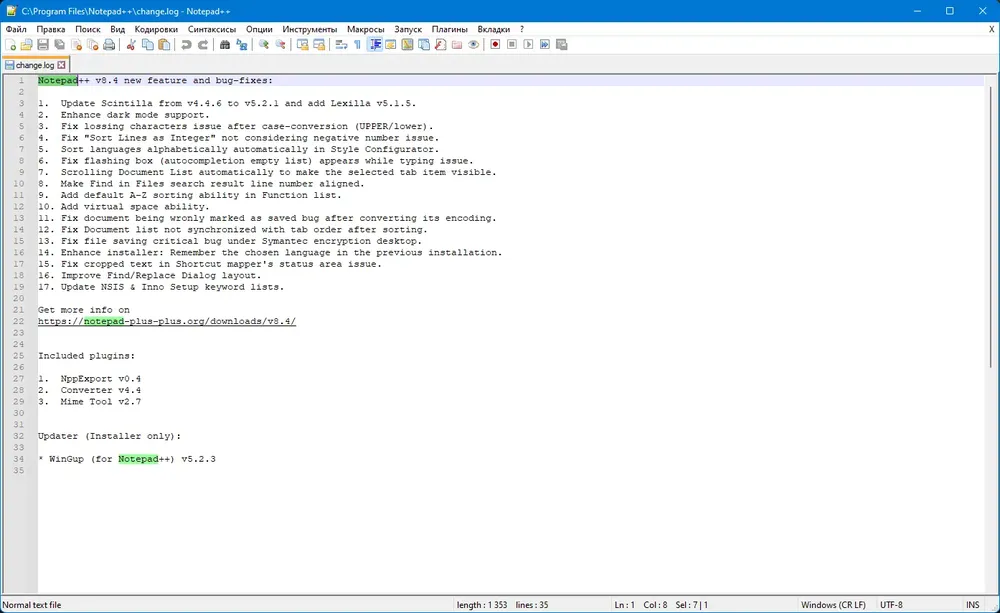Play back the recorded macro
Image resolution: width=1000 pixels, height=613 pixels.
click(x=528, y=45)
